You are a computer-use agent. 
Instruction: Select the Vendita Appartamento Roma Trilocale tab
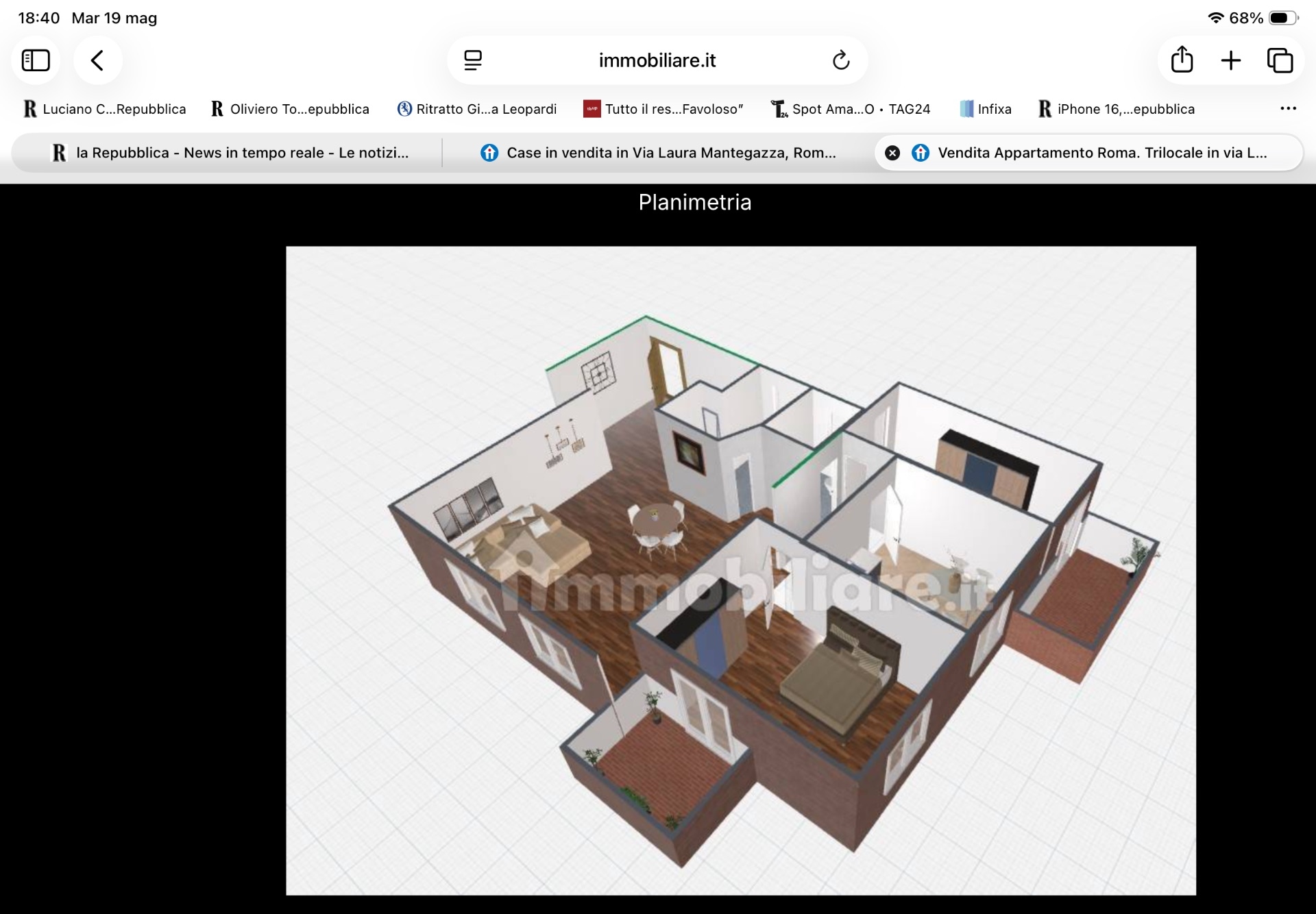point(1089,153)
